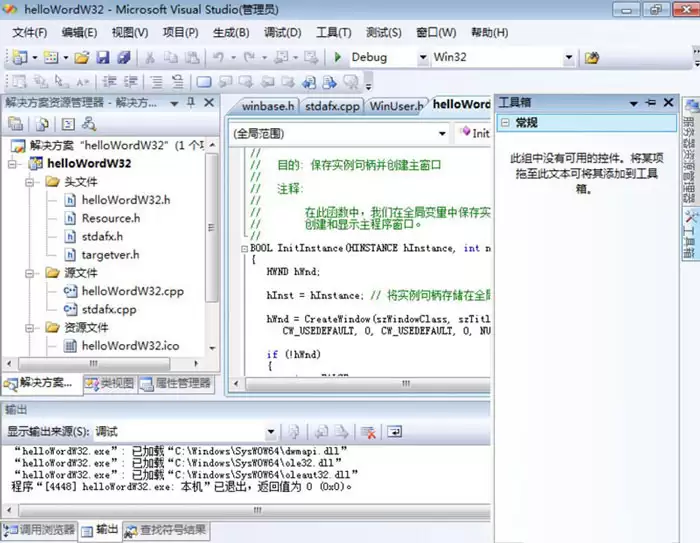Open helloWordW32.cpp in the solution tree
700x543 pixels.
click(x=132, y=291)
